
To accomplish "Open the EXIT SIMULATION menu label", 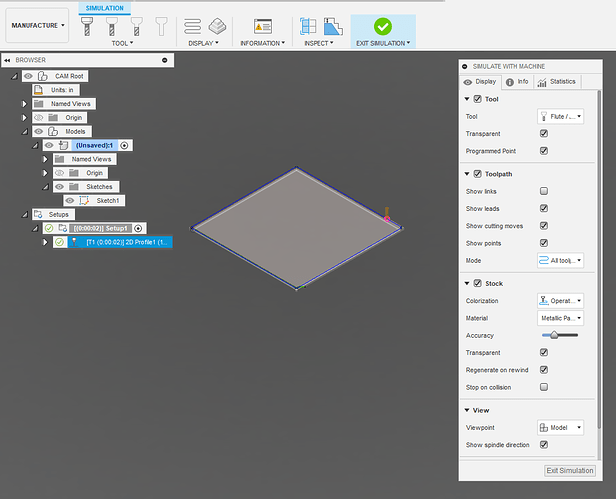I will click(x=383, y=43).
